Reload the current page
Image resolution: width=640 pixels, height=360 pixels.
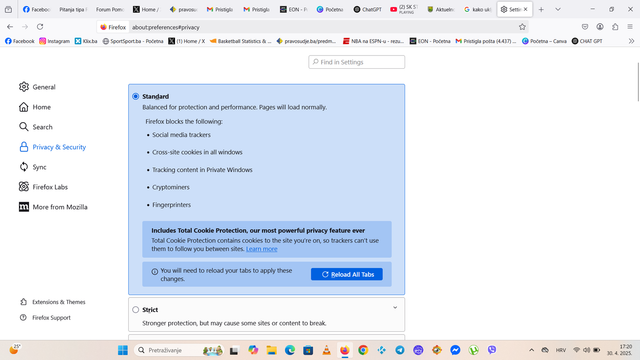(x=40, y=27)
